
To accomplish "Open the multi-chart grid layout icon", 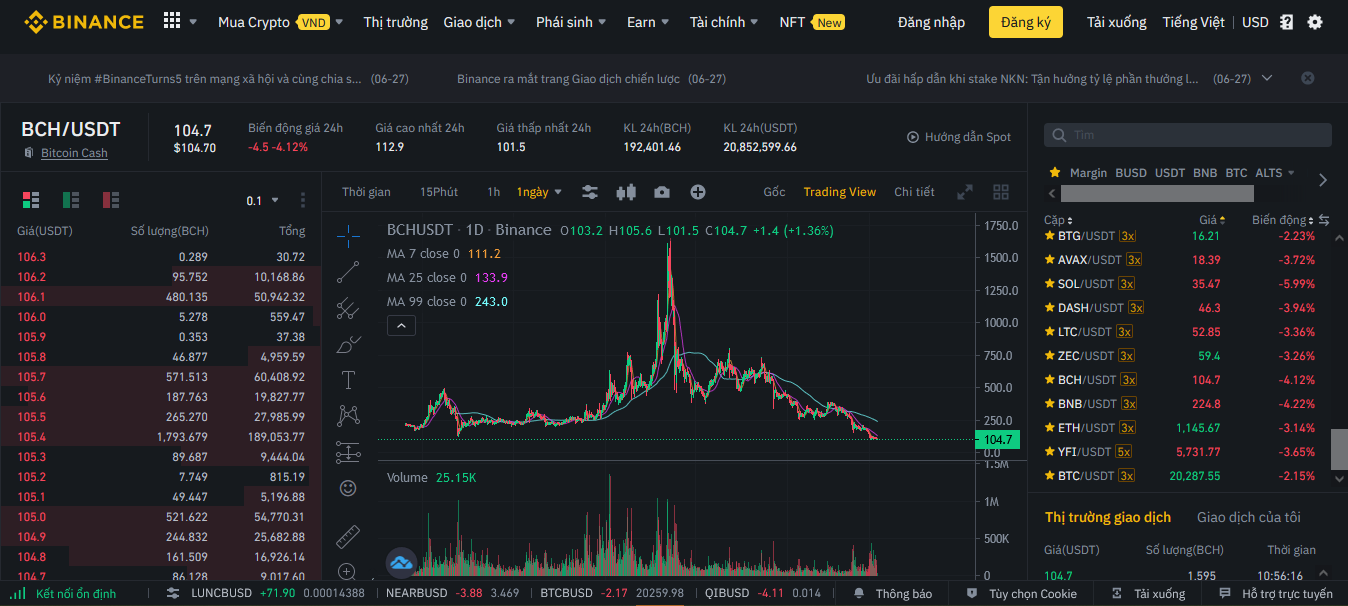I will tap(1001, 192).
